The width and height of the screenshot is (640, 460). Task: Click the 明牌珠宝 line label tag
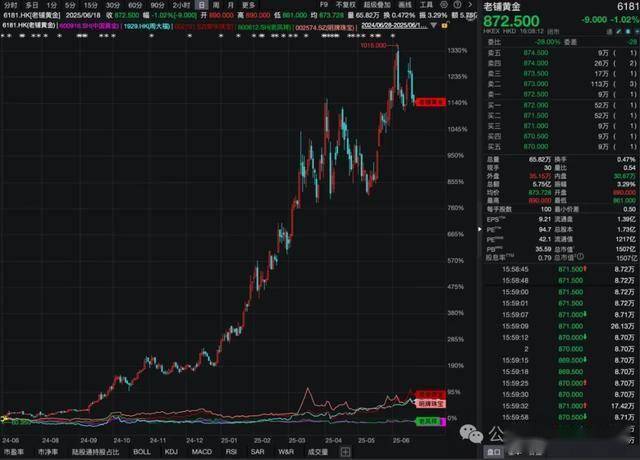[430, 404]
